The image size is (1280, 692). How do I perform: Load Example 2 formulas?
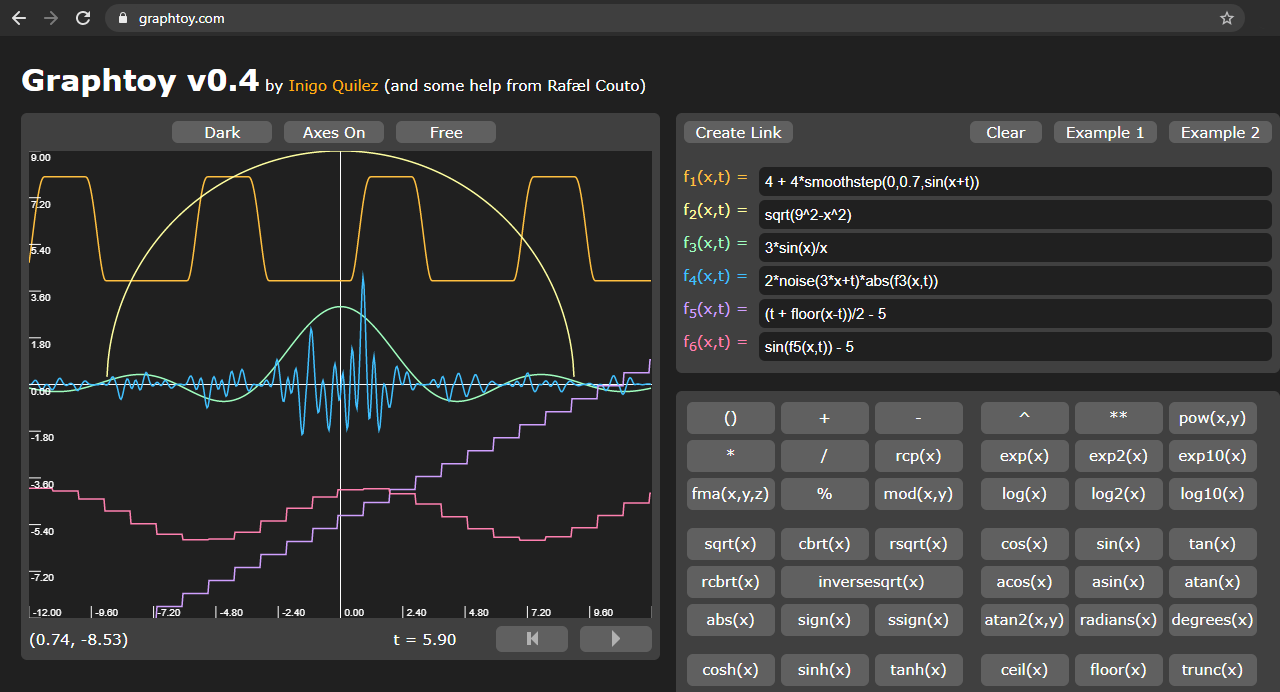point(1220,132)
